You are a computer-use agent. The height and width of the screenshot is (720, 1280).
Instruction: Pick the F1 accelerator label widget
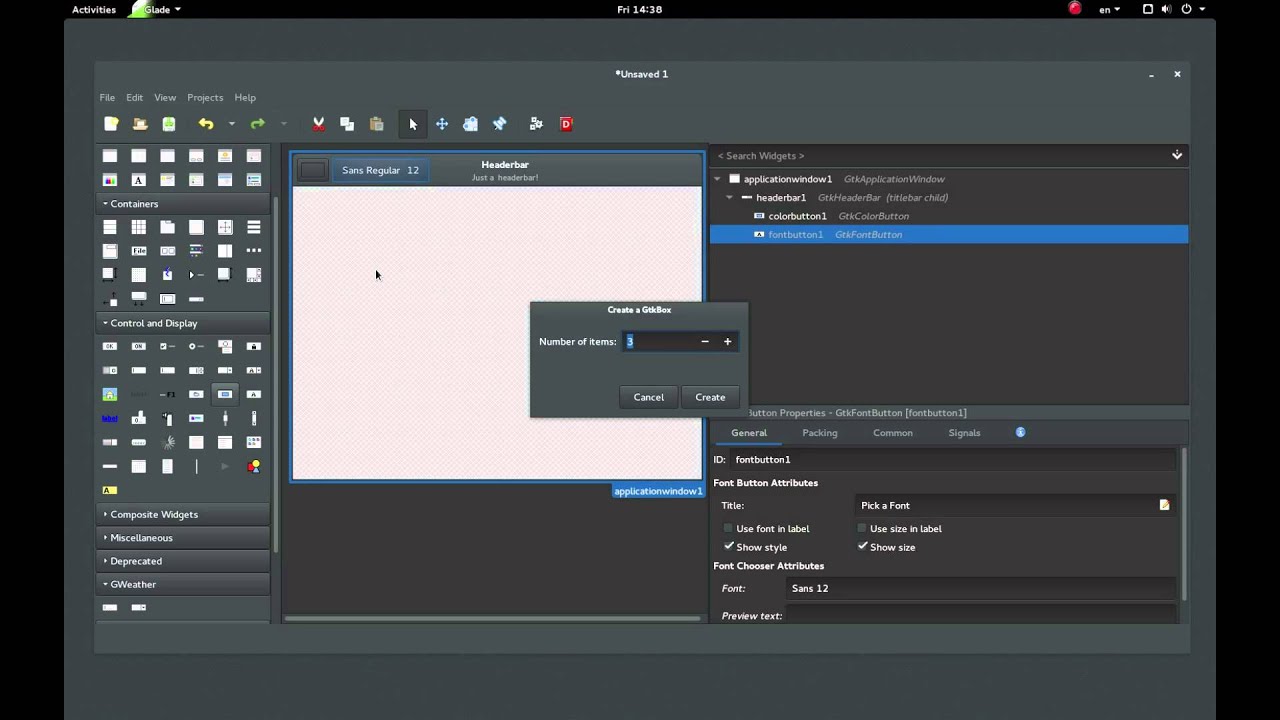click(167, 394)
